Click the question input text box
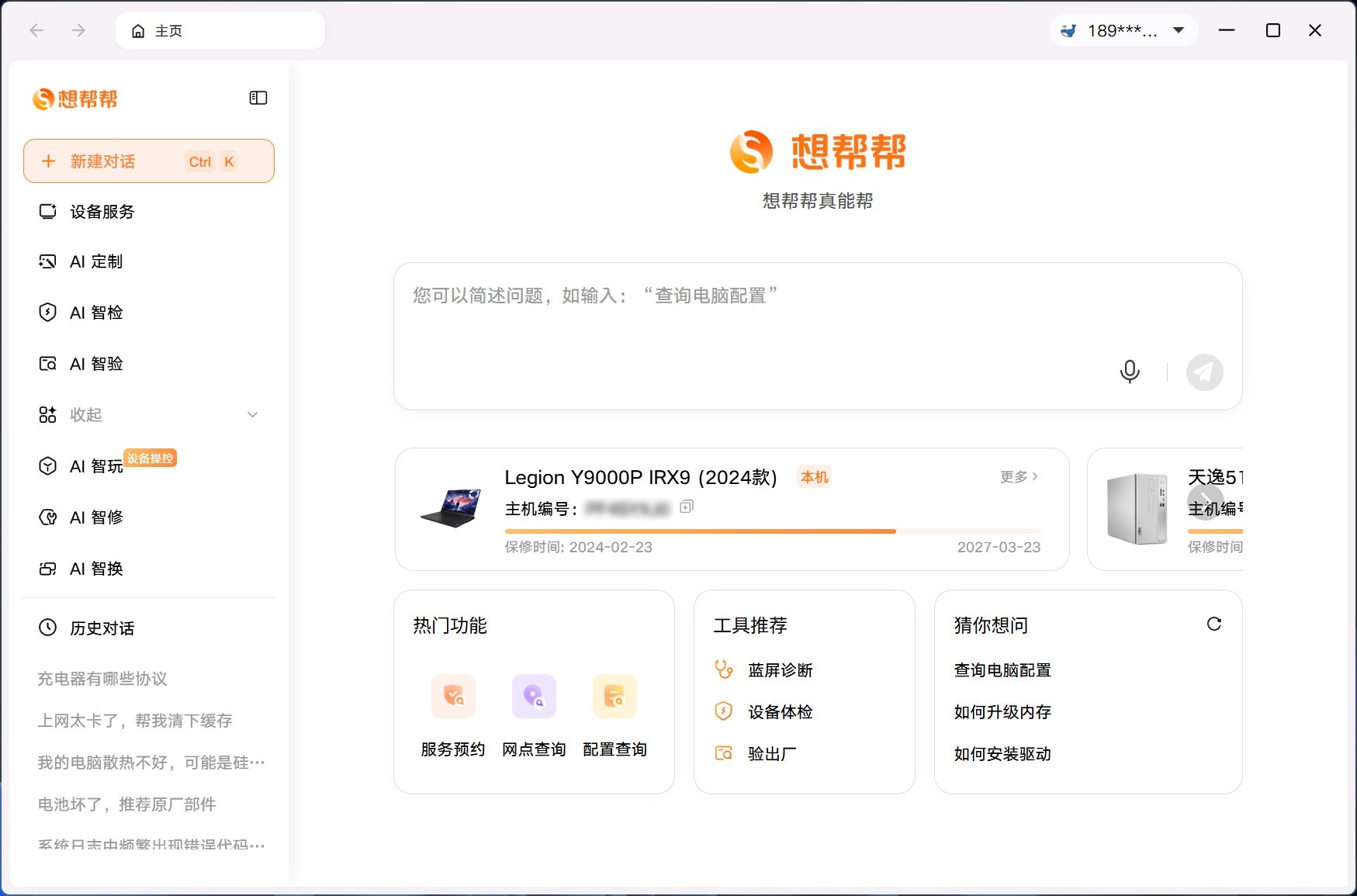The width and height of the screenshot is (1357, 896). click(x=818, y=336)
